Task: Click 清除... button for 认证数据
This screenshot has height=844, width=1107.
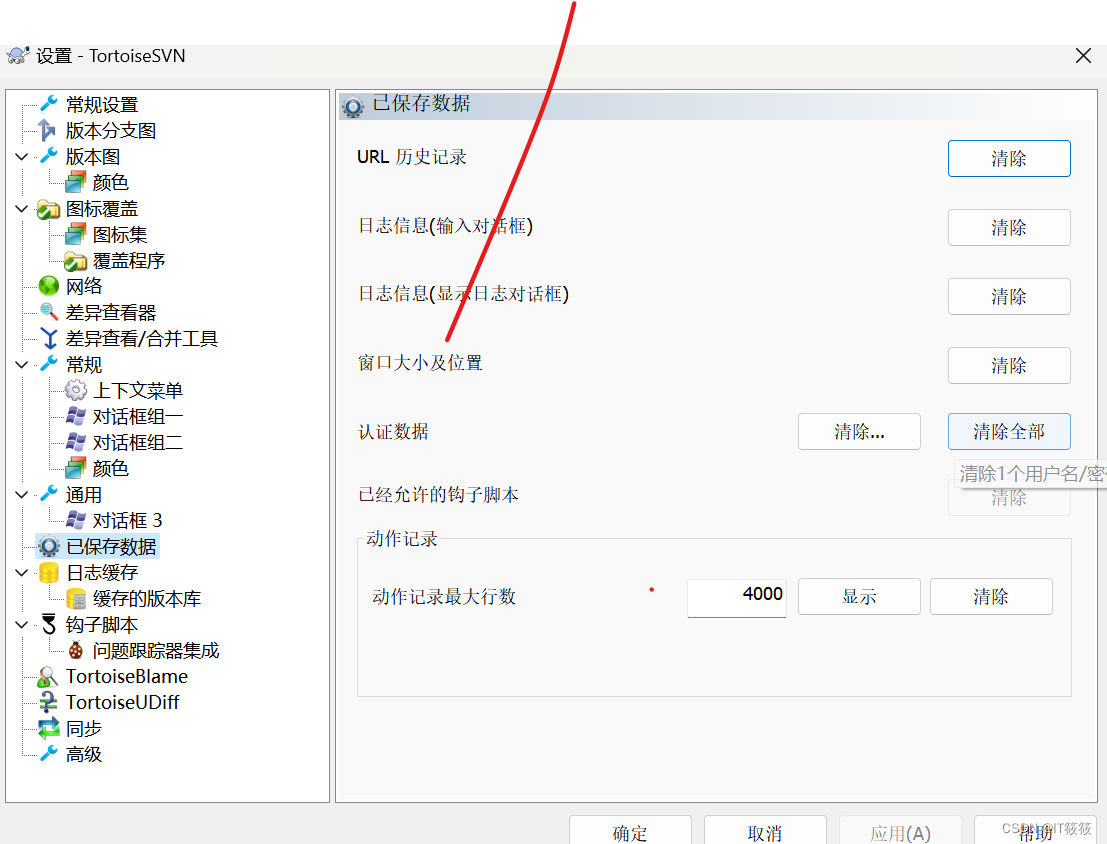Action: [859, 432]
